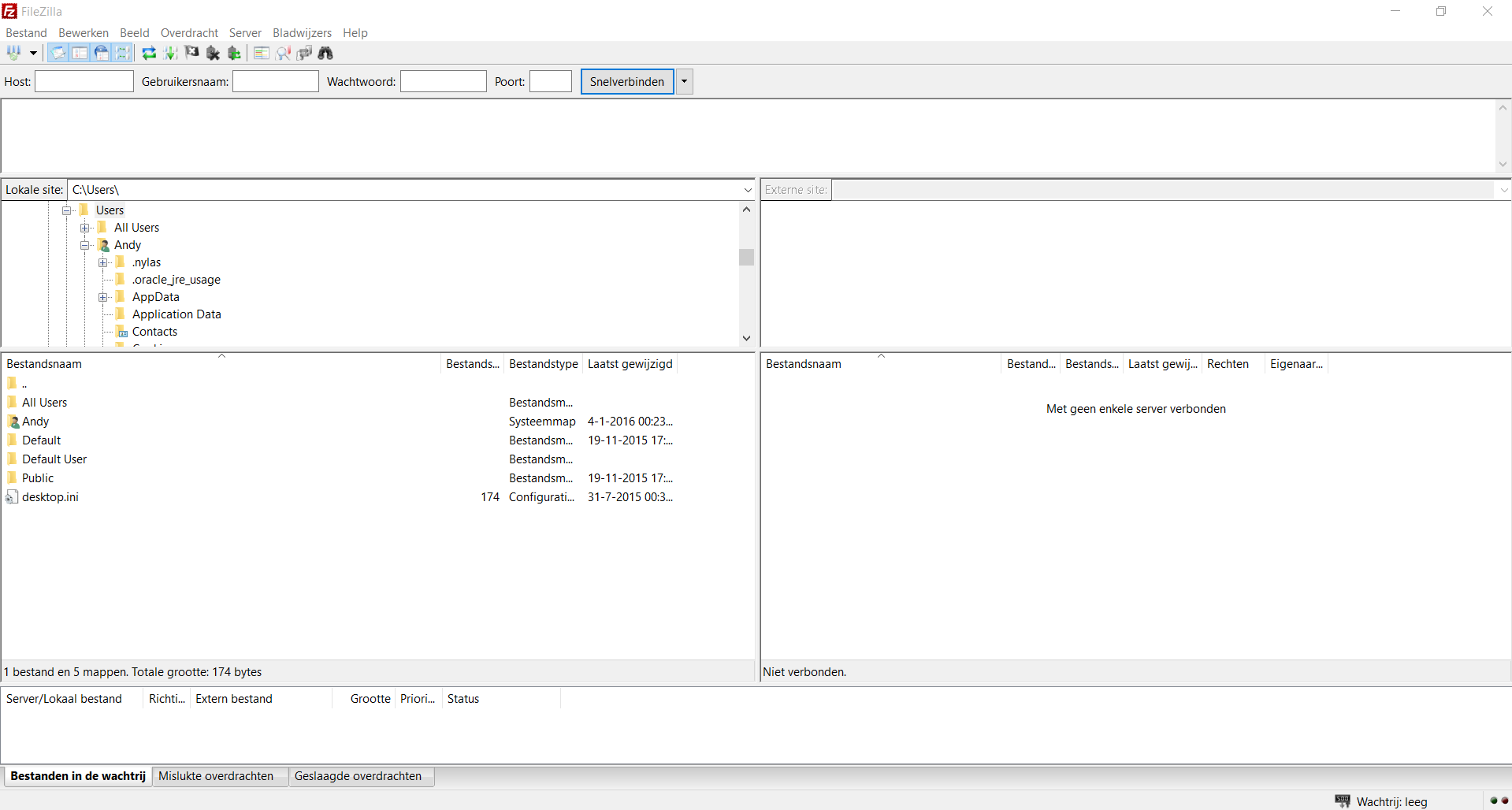Open the Bestand menu
Viewport: 1512px width, 810px height.
26,33
